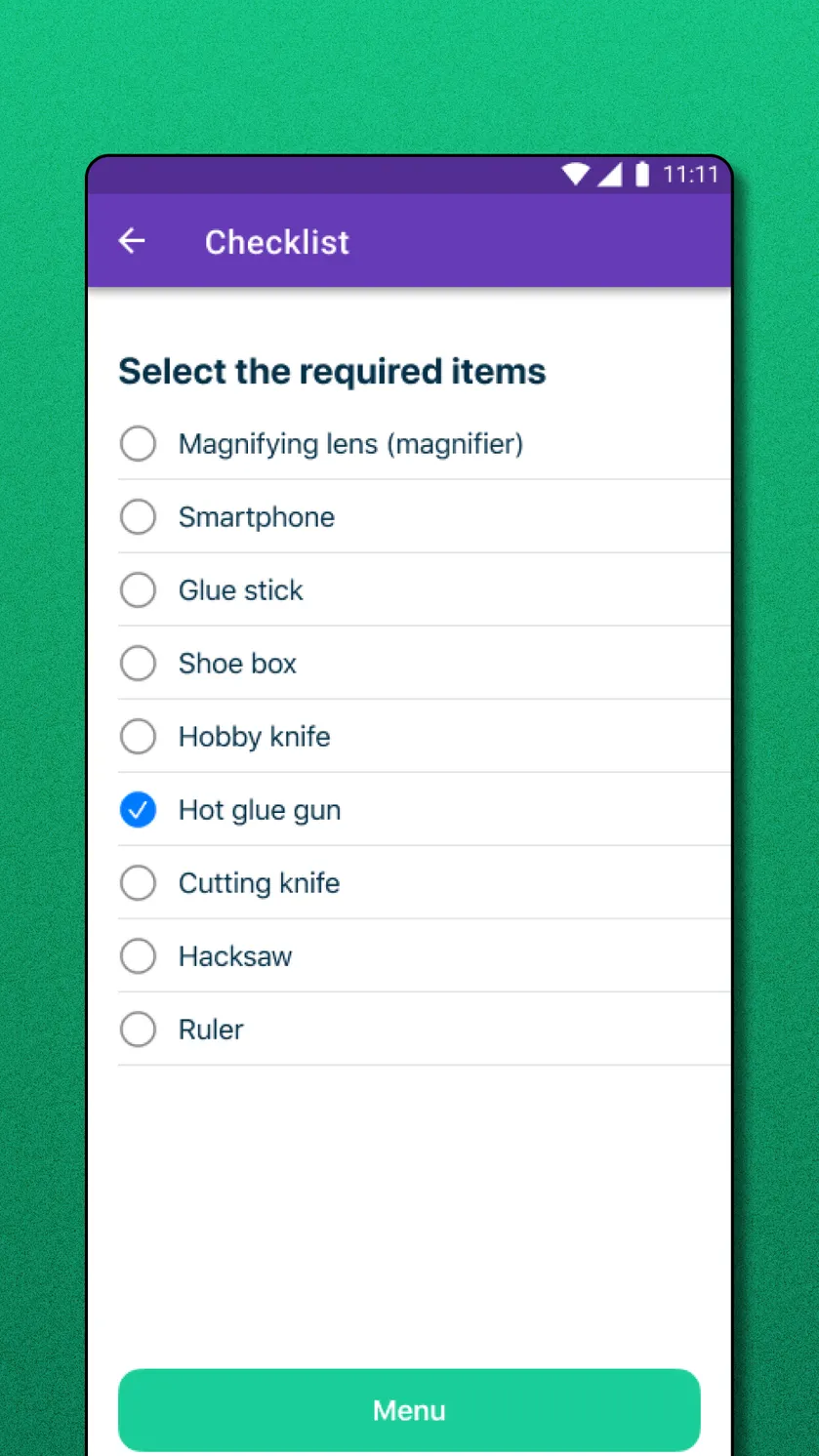Mark the Shoe box circle

pyautogui.click(x=138, y=664)
